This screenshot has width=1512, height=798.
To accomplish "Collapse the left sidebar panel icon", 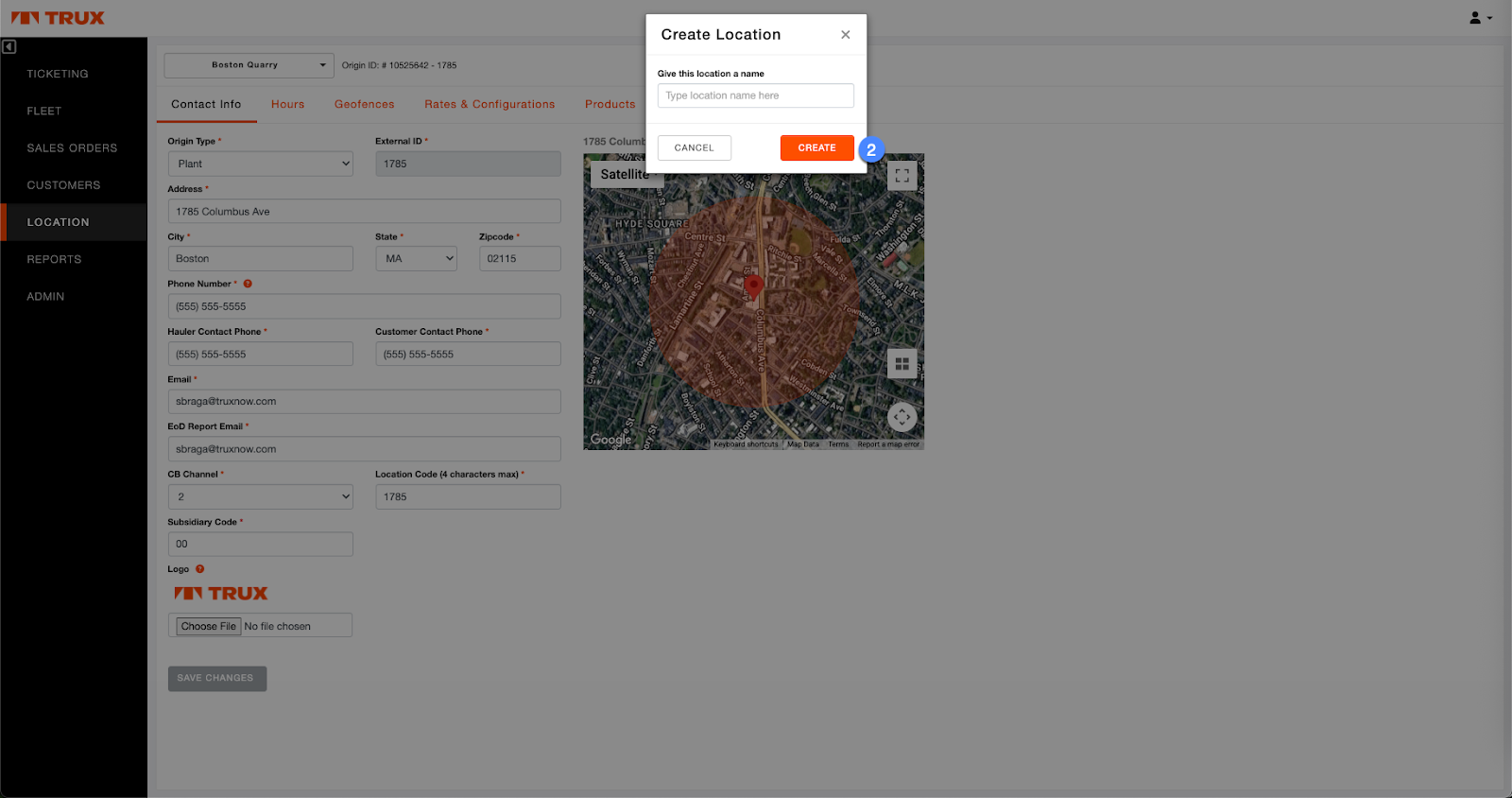I will [9, 46].
